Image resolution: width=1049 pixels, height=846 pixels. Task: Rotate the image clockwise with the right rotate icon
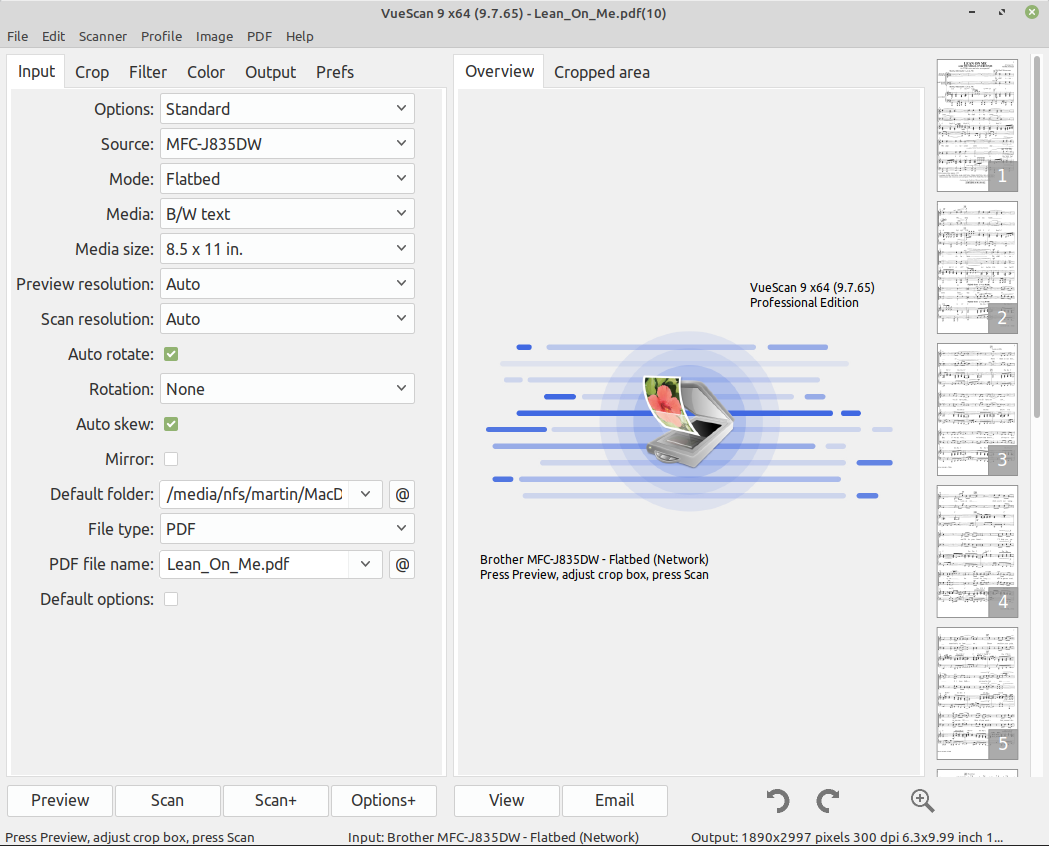click(828, 801)
